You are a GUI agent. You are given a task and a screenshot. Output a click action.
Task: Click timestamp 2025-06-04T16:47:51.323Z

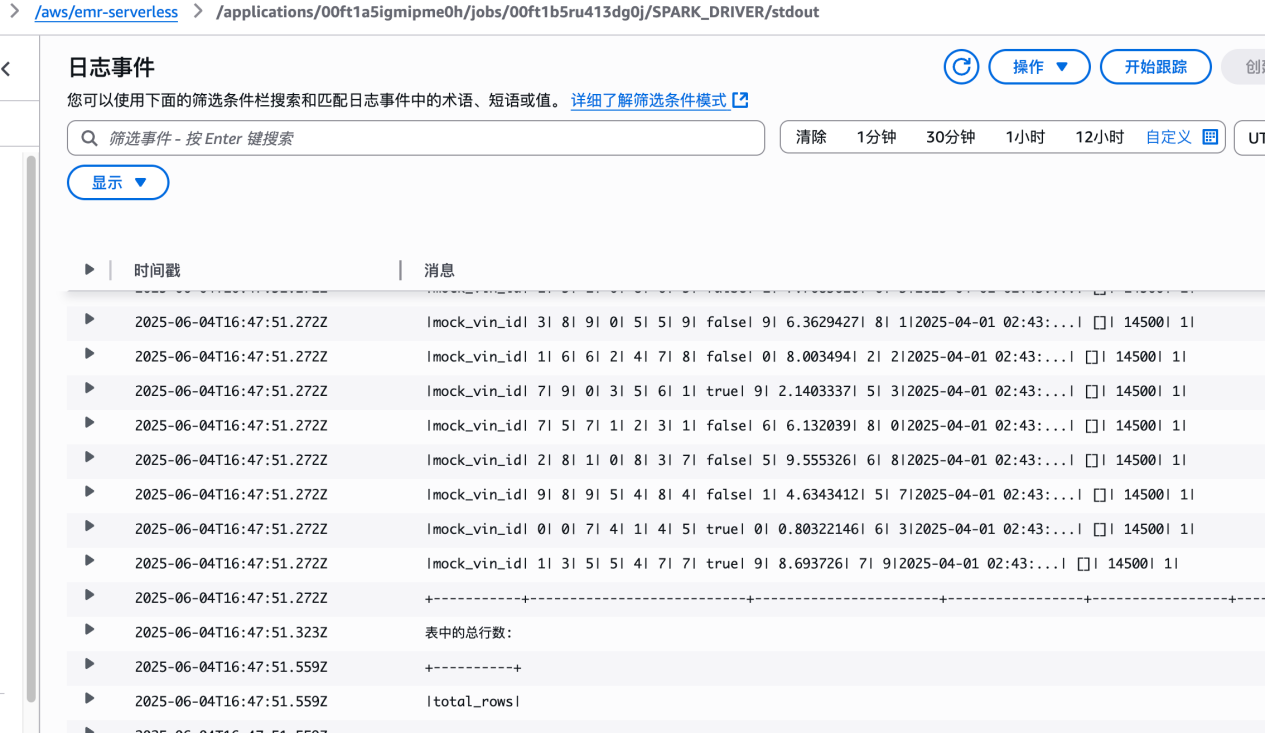point(231,632)
